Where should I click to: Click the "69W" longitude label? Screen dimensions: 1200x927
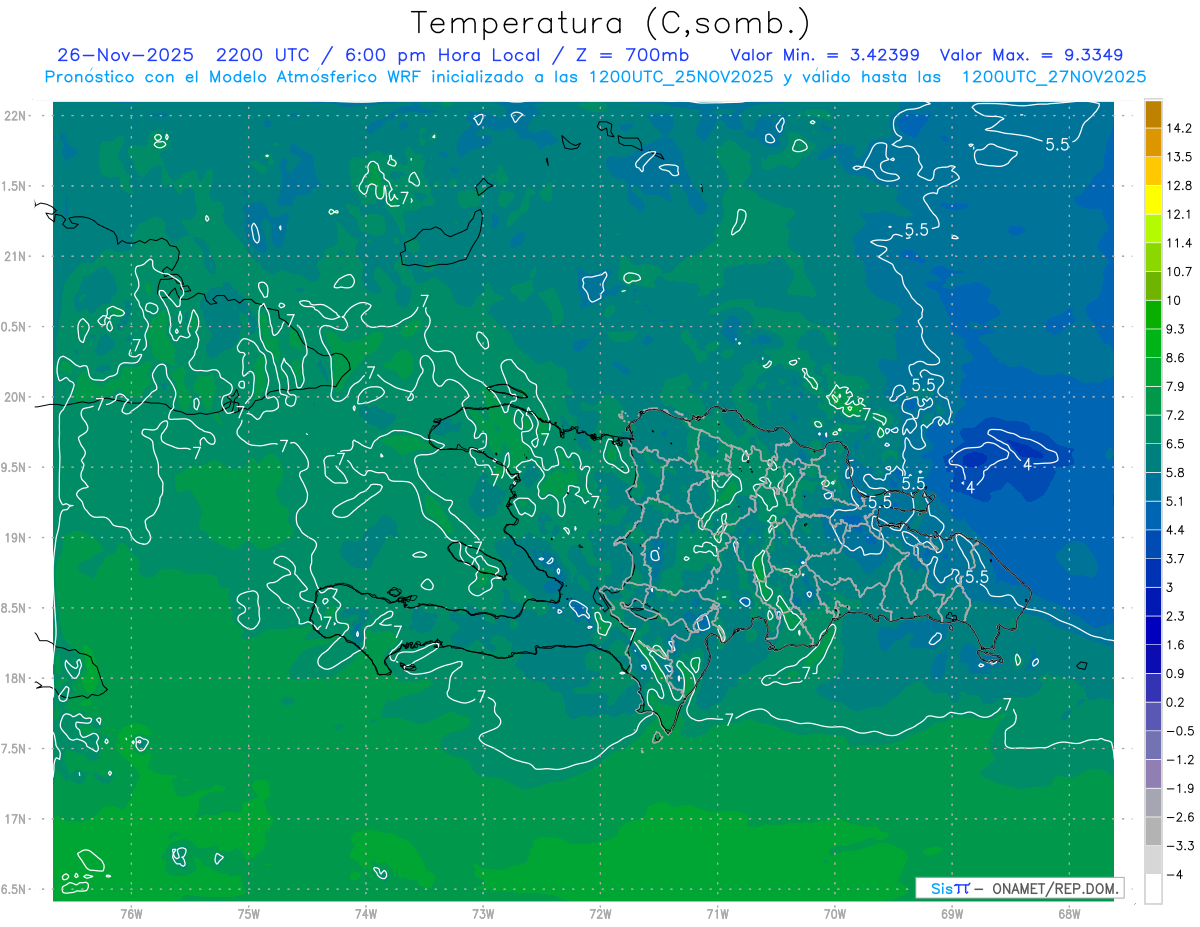952,914
